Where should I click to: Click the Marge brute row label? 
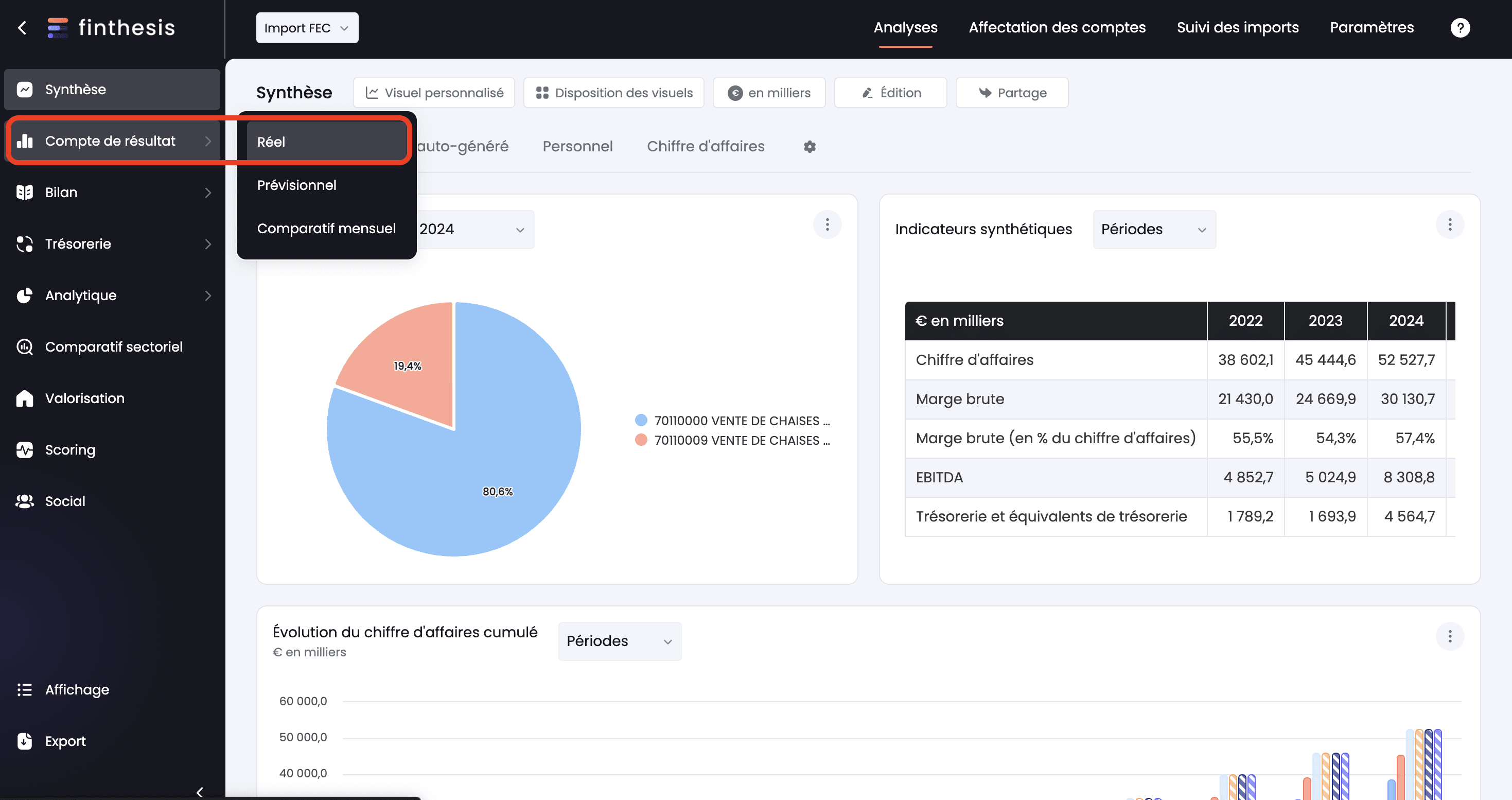(960, 399)
